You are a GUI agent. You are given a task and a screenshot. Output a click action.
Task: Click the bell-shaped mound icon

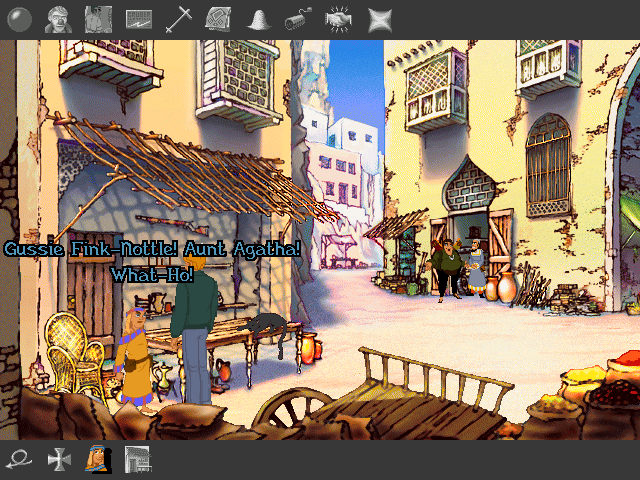point(259,19)
